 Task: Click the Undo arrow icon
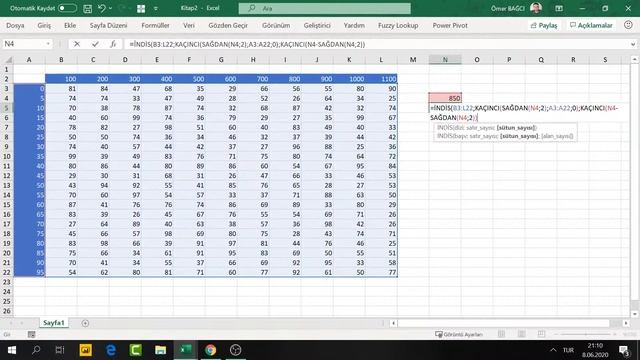pos(102,8)
